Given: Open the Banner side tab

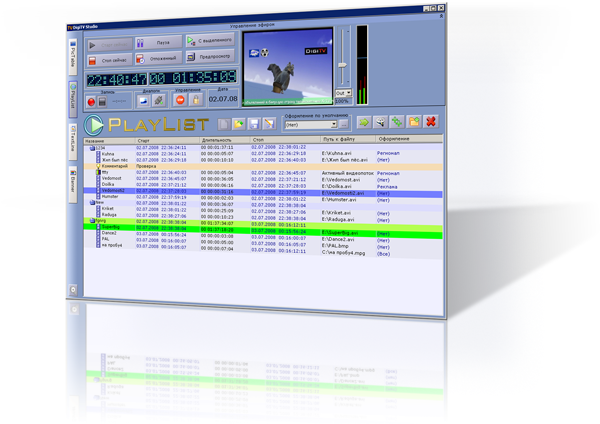Looking at the screenshot, I should tap(73, 184).
